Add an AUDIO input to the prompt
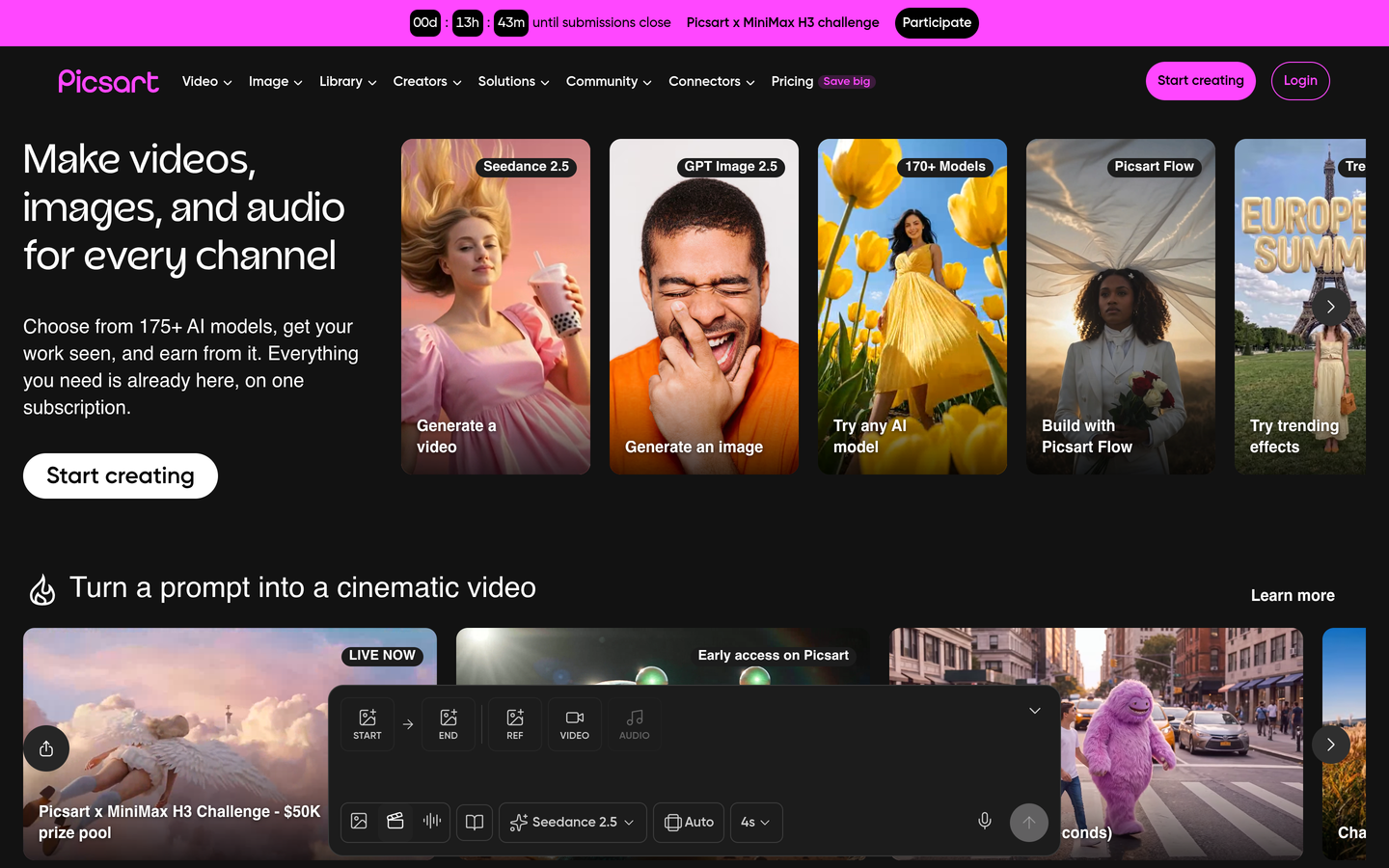 (635, 723)
